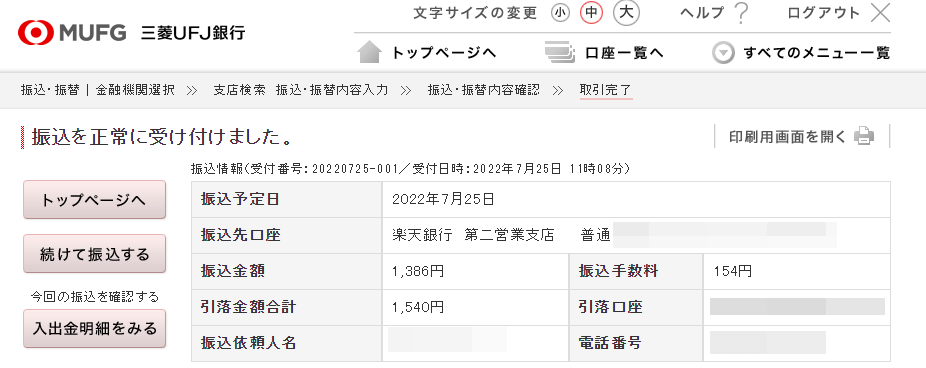Click 楽天銀行 第二営業支店 value

[x=474, y=235]
